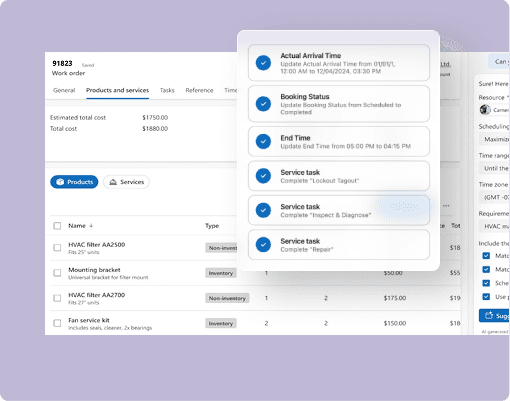Uncheck the second Include option checkbox
The width and height of the screenshot is (510, 401).
(x=486, y=269)
